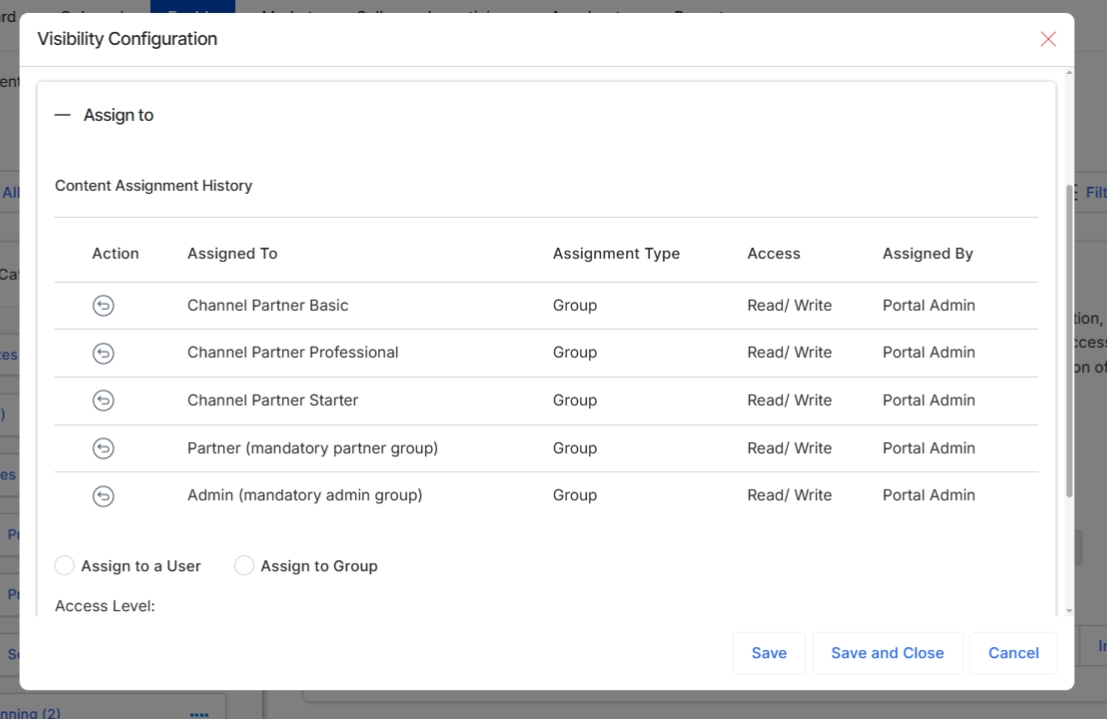
Task: Click the Action column header
Action: [115, 254]
